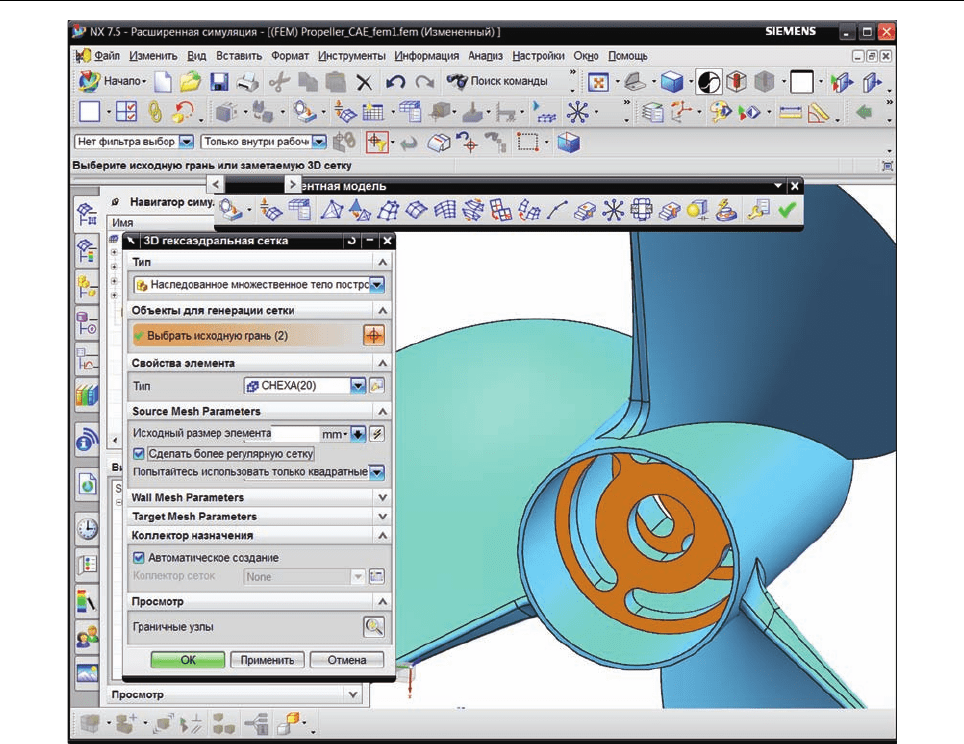964x744 pixels.
Task: Click the Fit view icon
Action: [598, 82]
